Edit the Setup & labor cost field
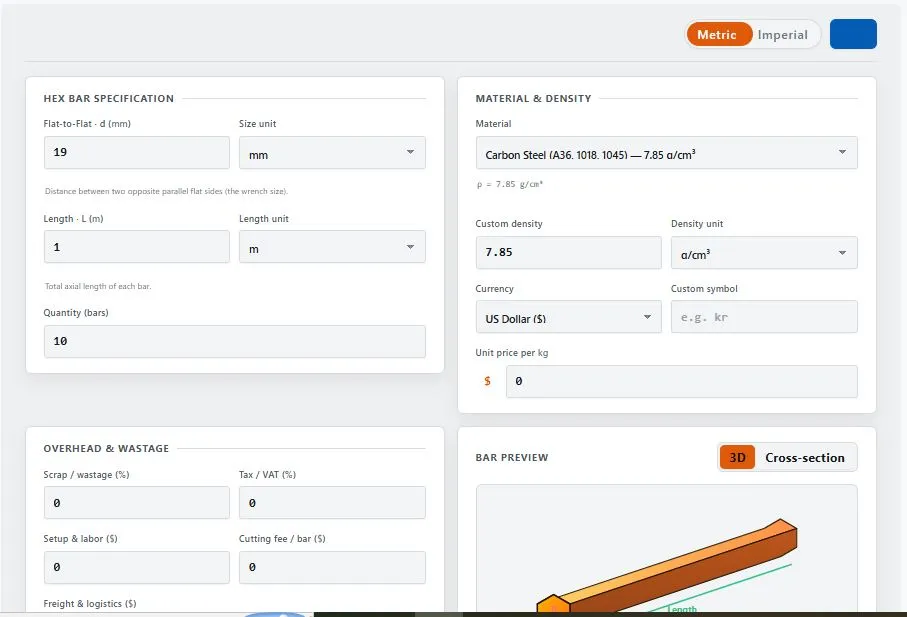The image size is (907, 617). click(137, 567)
